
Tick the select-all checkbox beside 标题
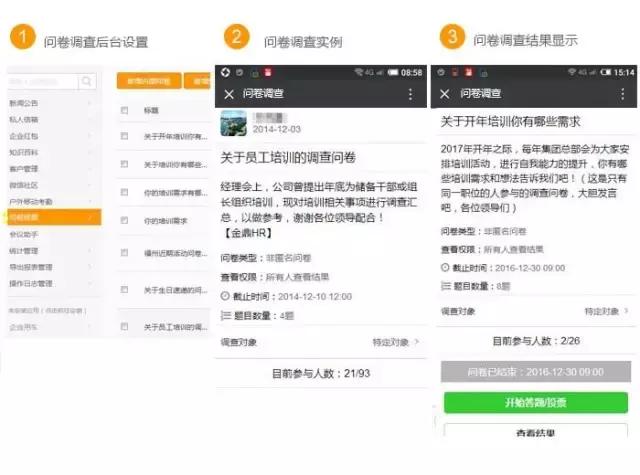click(x=124, y=110)
